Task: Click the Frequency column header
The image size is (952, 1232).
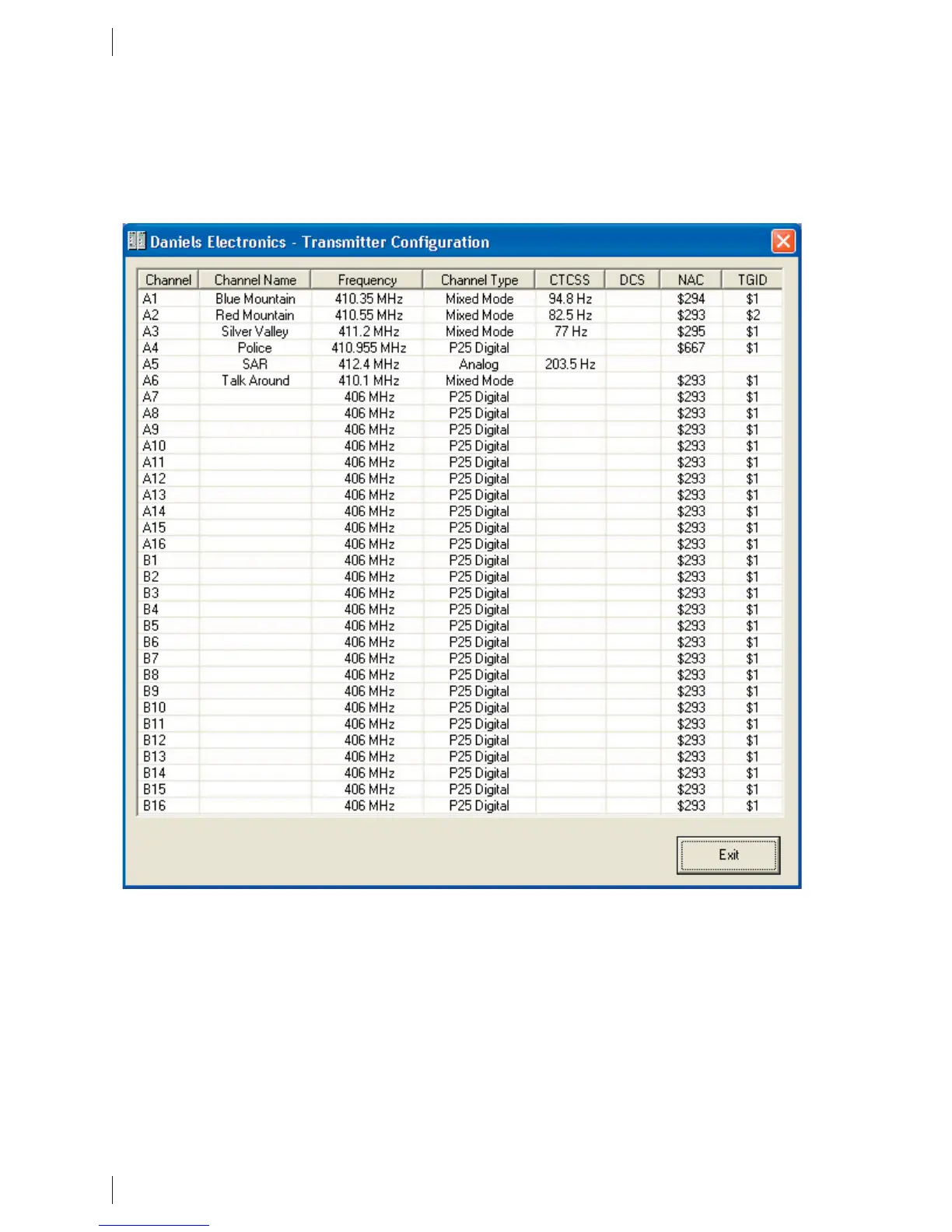Action: [367, 280]
